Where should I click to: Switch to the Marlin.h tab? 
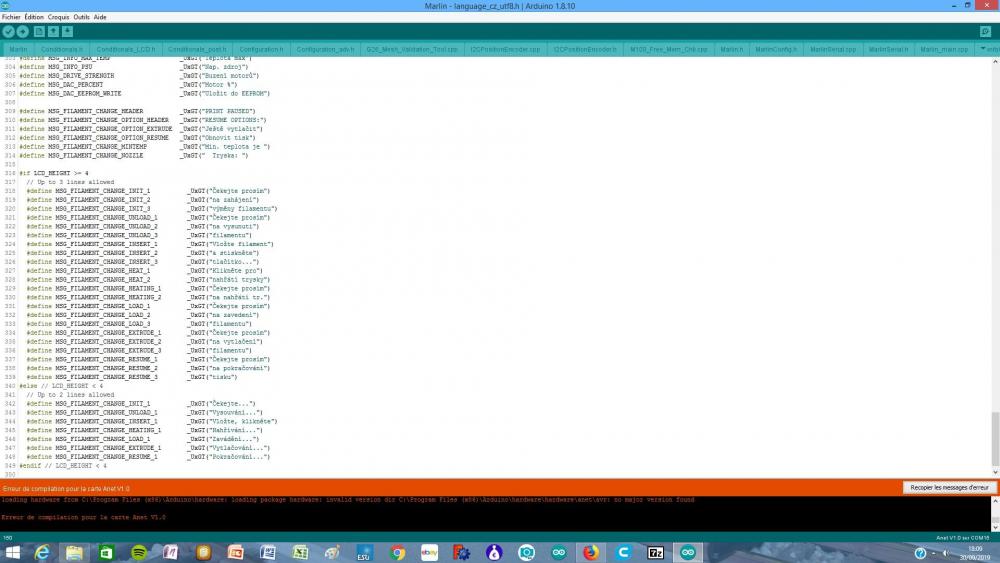[732, 49]
